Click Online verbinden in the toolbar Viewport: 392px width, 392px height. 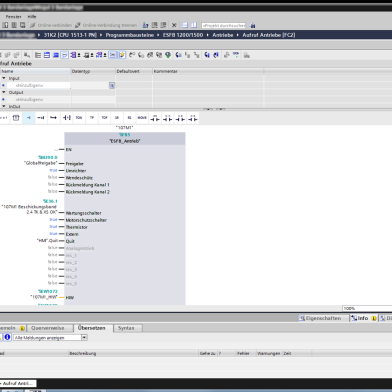[51, 25]
